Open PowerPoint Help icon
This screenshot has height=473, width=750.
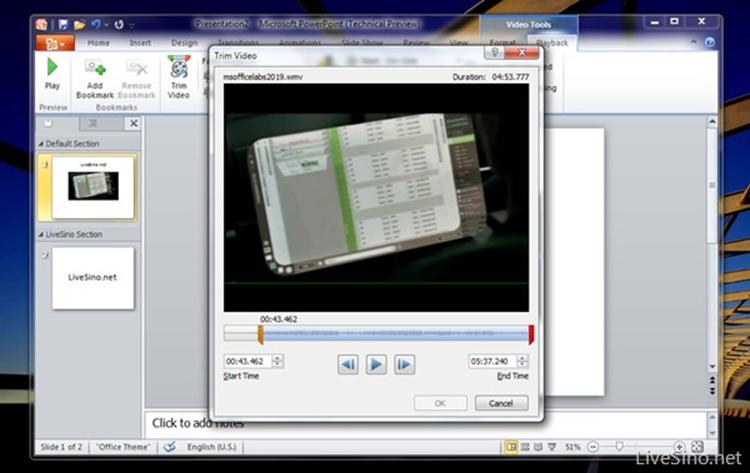(710, 43)
